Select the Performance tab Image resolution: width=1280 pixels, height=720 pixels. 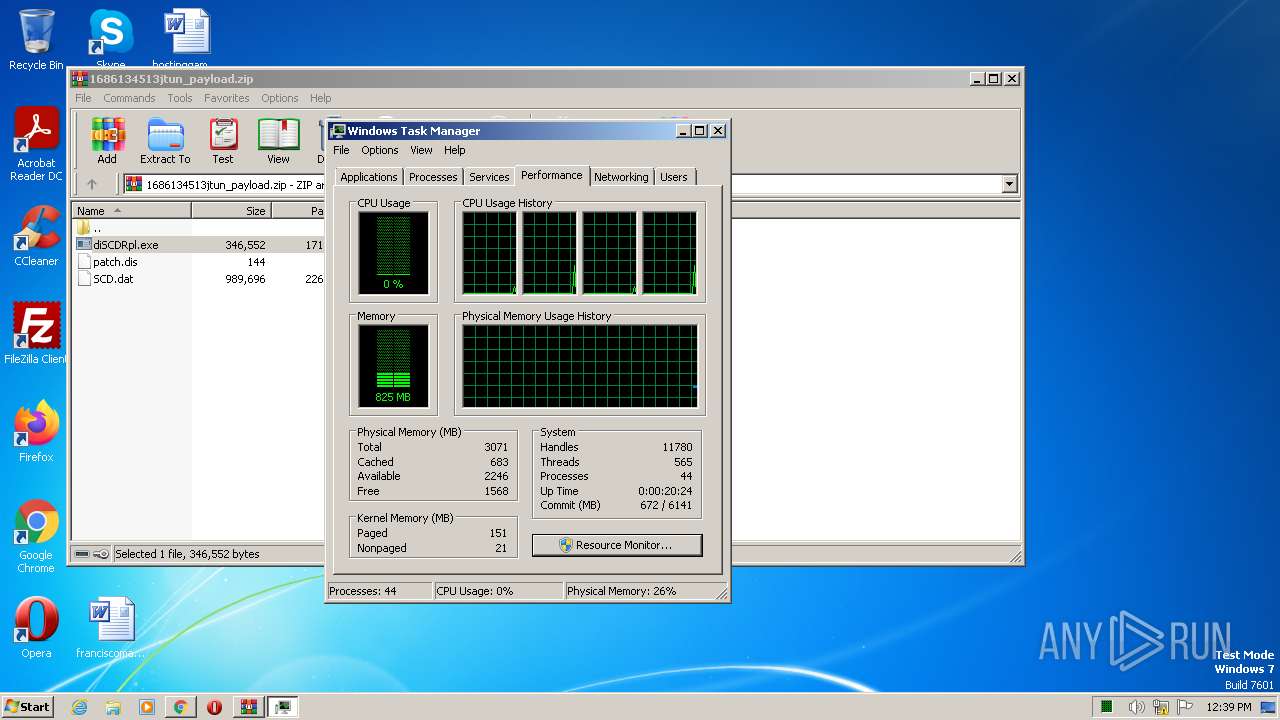(551, 175)
